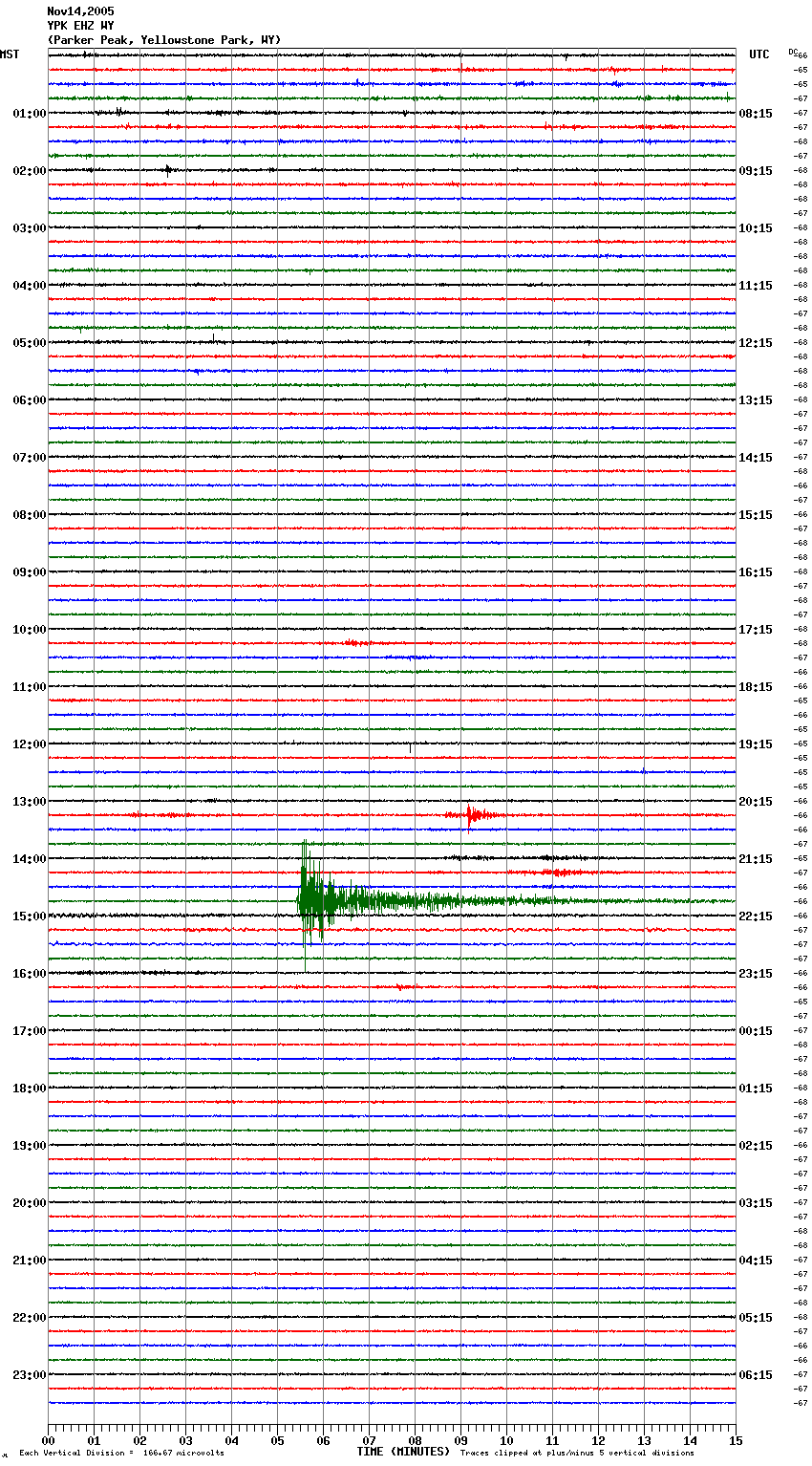Select the 20:00 MST hour label
The image size is (812, 1466).
(30, 1203)
